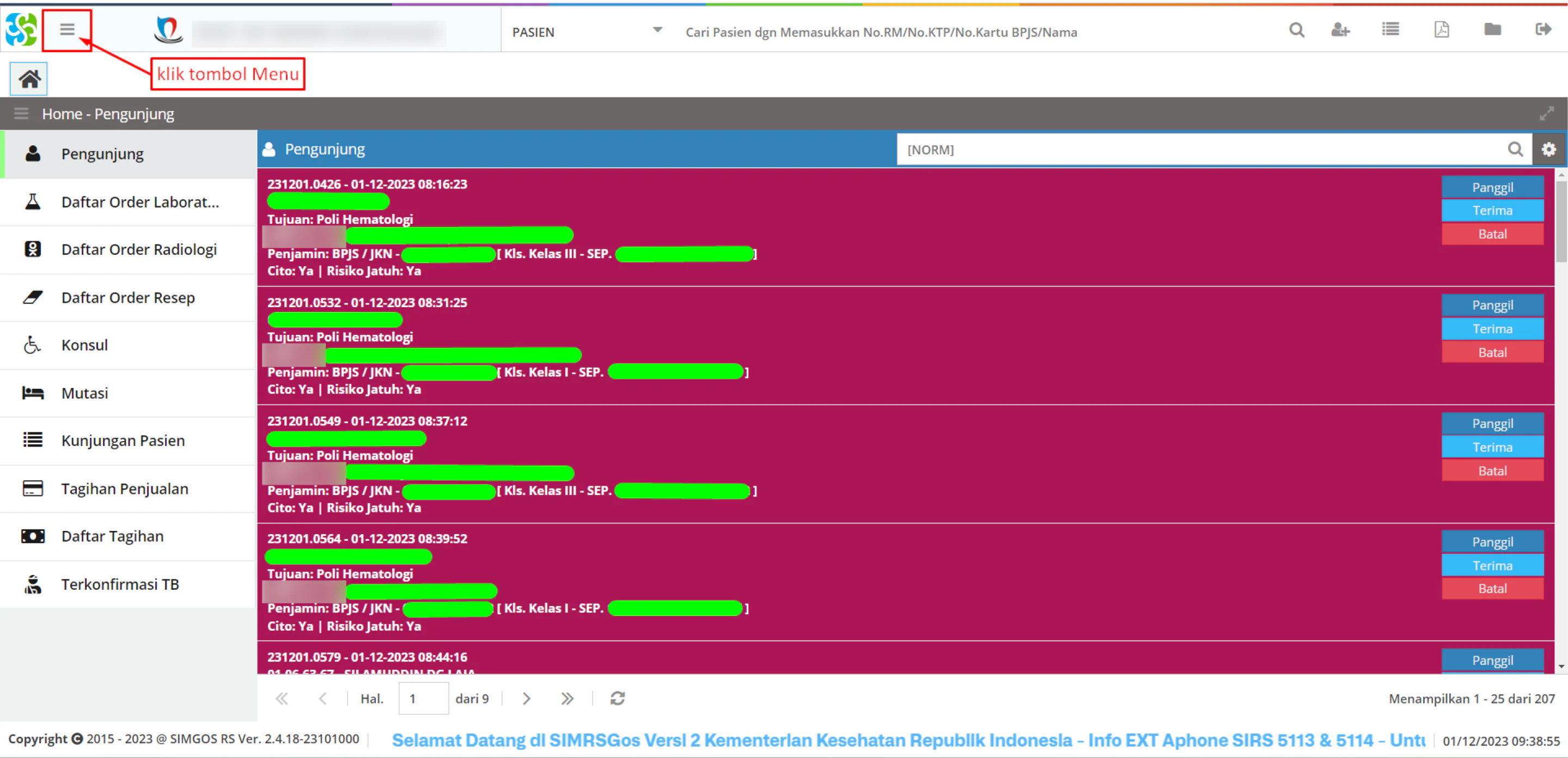This screenshot has width=1568, height=758.
Task: Click the Home - Pengunjung breadcrumb title
Action: coord(108,114)
